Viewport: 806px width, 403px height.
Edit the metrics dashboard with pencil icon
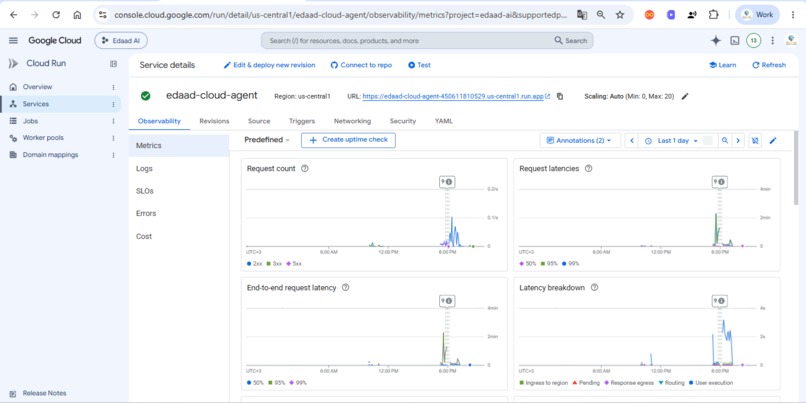click(773, 140)
